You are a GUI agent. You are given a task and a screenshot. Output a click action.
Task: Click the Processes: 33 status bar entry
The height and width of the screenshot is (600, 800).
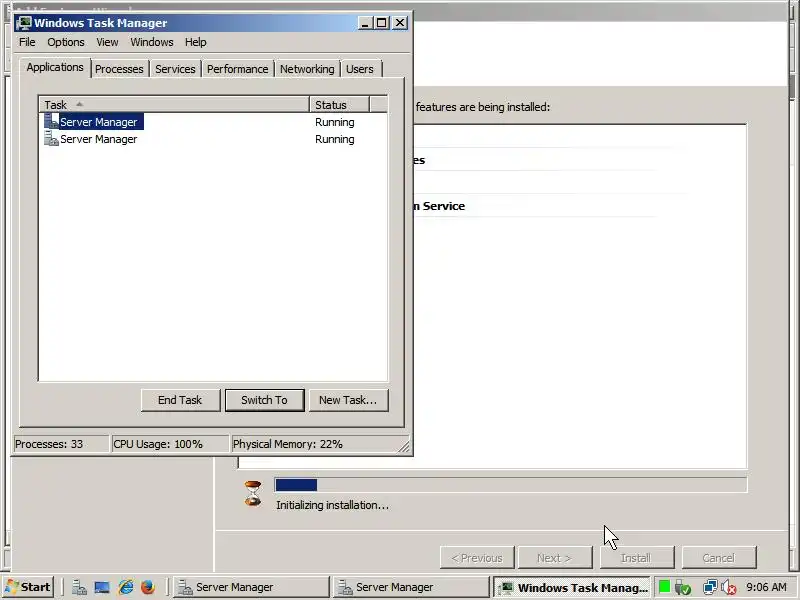60,444
